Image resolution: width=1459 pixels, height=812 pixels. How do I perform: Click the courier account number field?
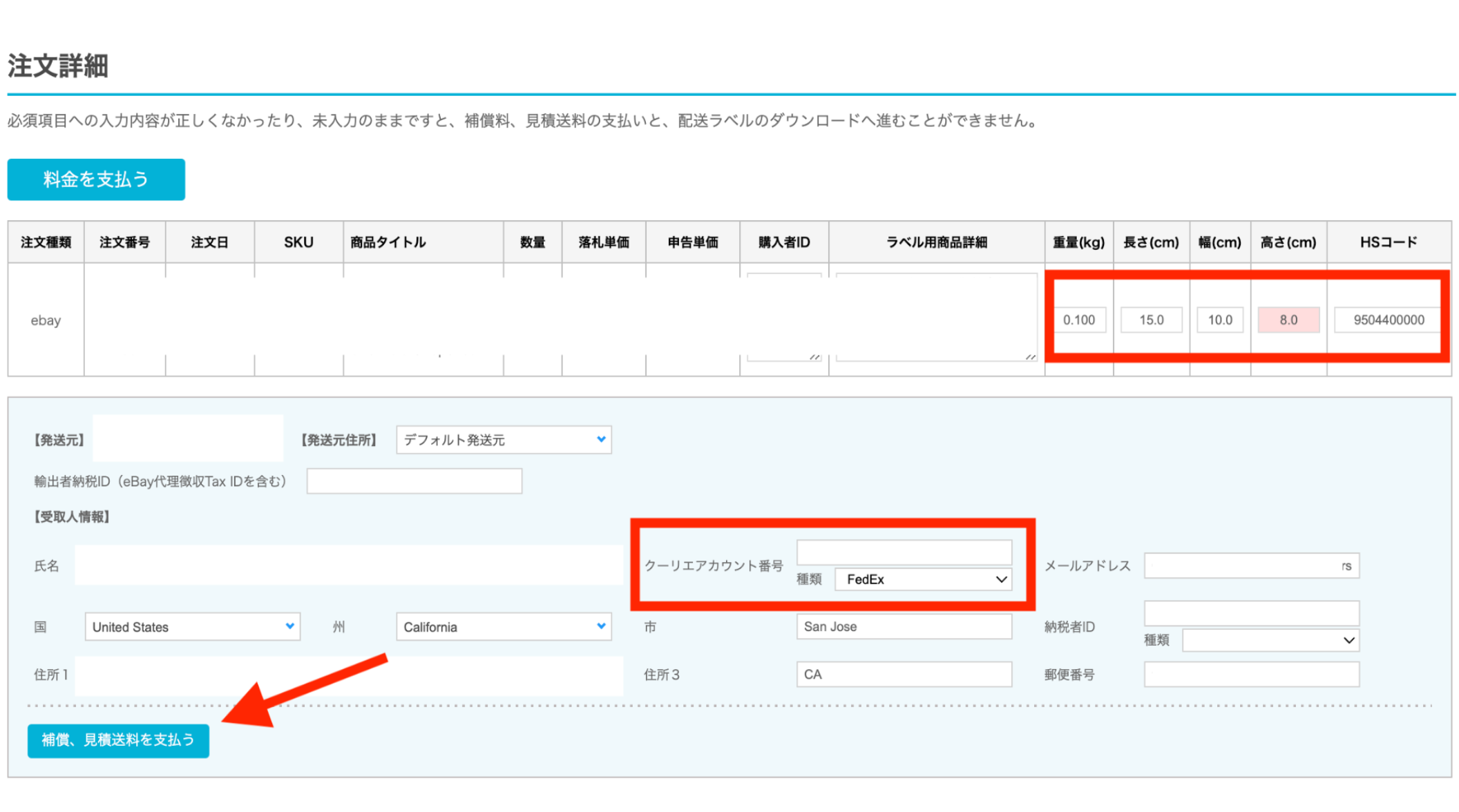pos(904,552)
